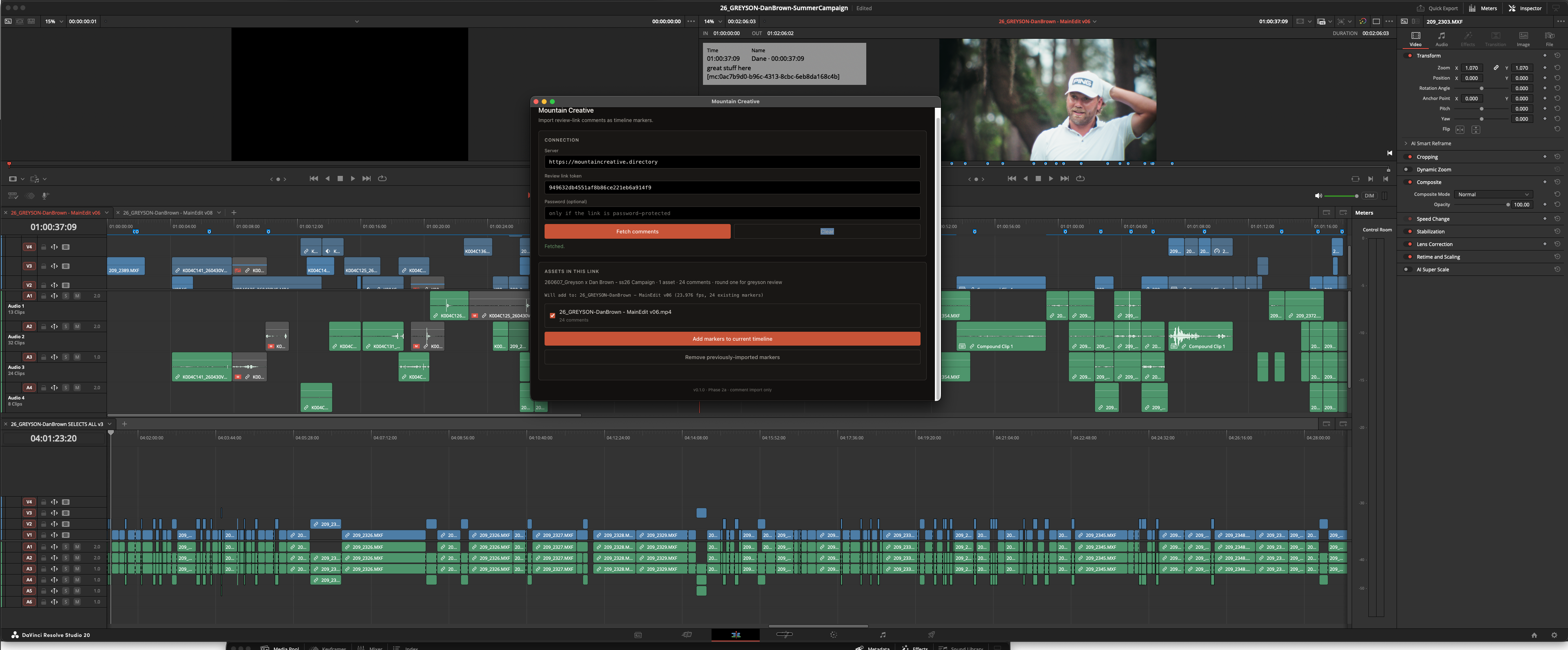Uncheck 26_GREYSON-DanBrown MainEdit v06.mp4 checkbox

click(x=552, y=315)
